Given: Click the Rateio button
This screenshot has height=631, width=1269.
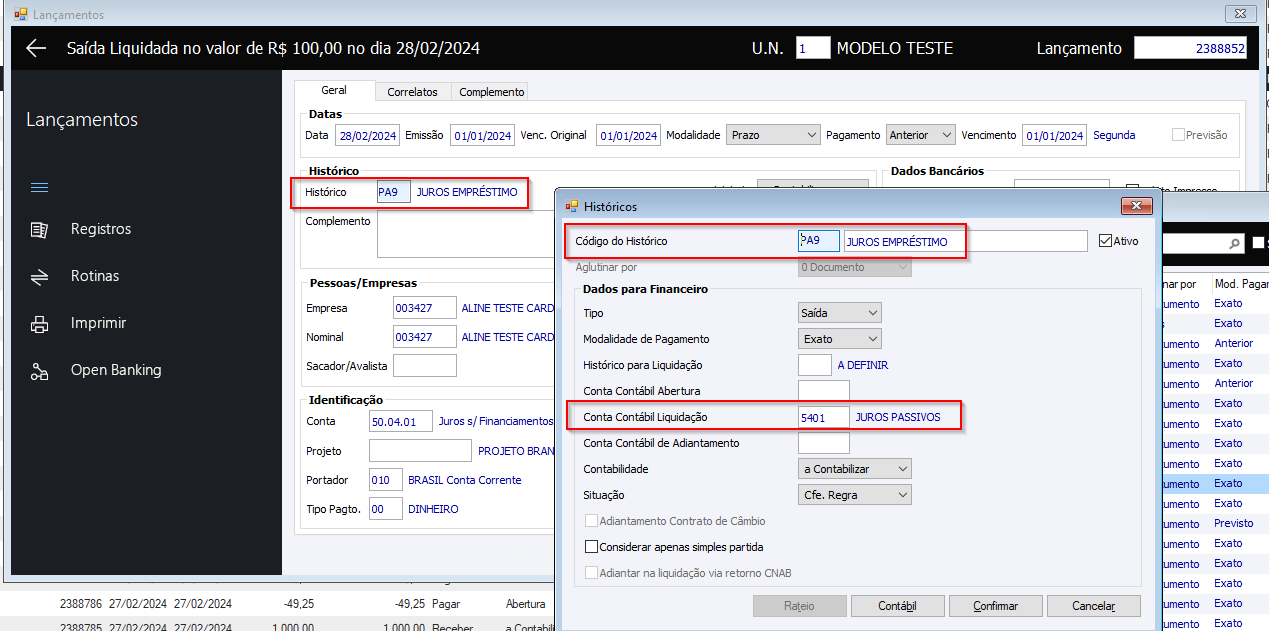Looking at the screenshot, I should tap(799, 605).
